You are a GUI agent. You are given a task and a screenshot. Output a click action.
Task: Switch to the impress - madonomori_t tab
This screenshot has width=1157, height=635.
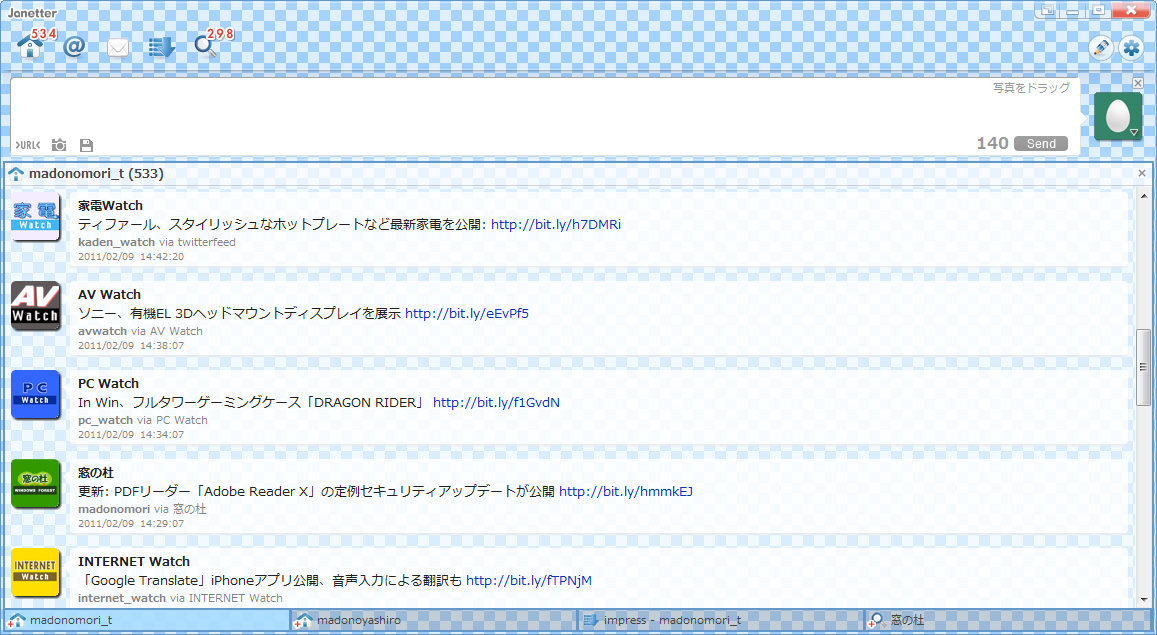pyautogui.click(x=721, y=620)
